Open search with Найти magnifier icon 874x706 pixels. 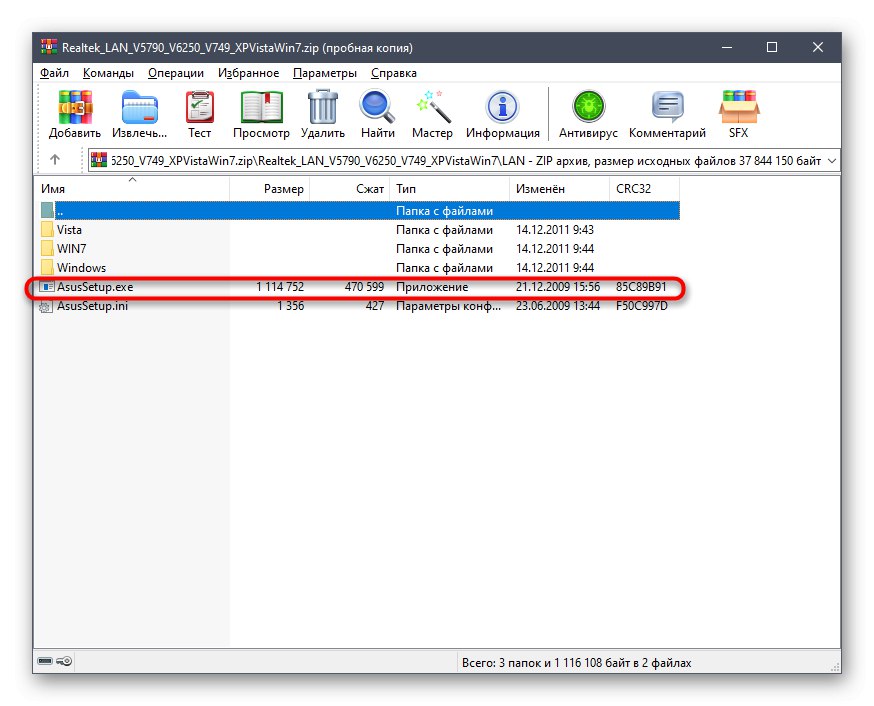click(377, 107)
